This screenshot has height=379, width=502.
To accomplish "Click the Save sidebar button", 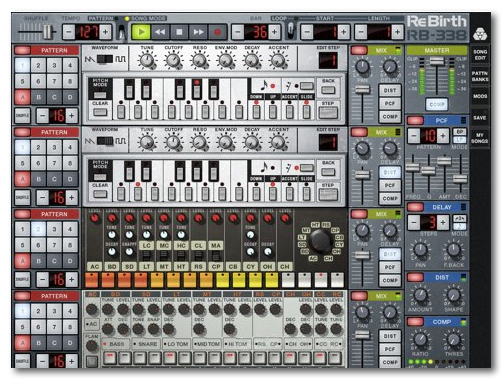I will [x=480, y=118].
